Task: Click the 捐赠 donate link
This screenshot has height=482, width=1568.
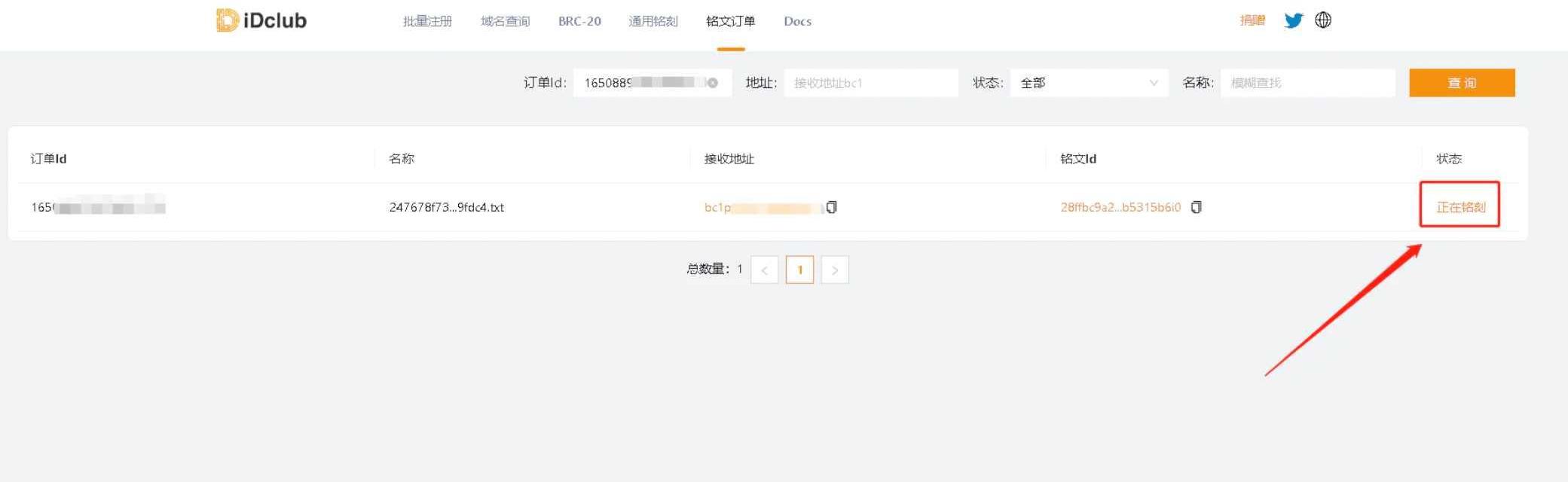Action: tap(1252, 20)
